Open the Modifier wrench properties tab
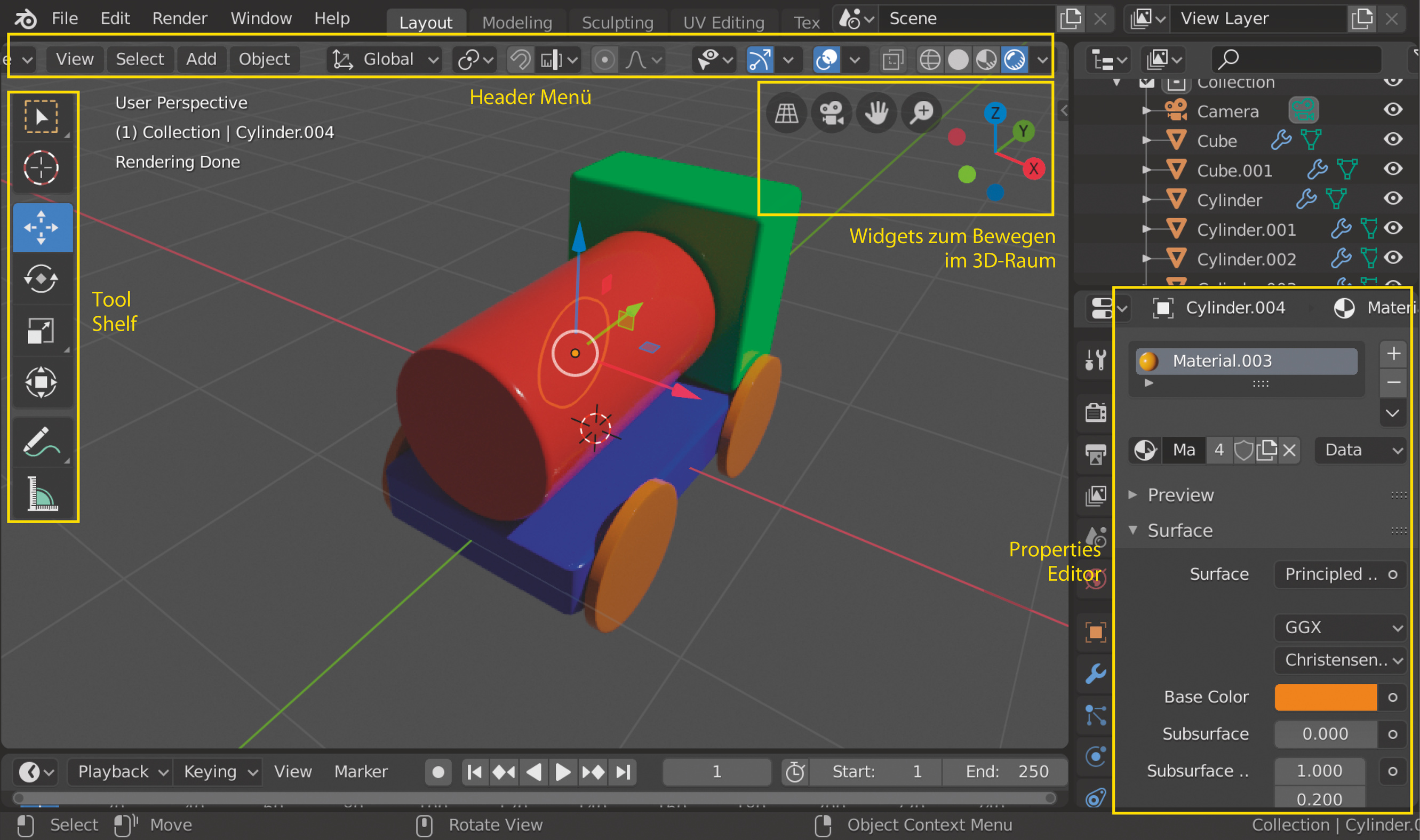The width and height of the screenshot is (1420, 840). pos(1096,674)
